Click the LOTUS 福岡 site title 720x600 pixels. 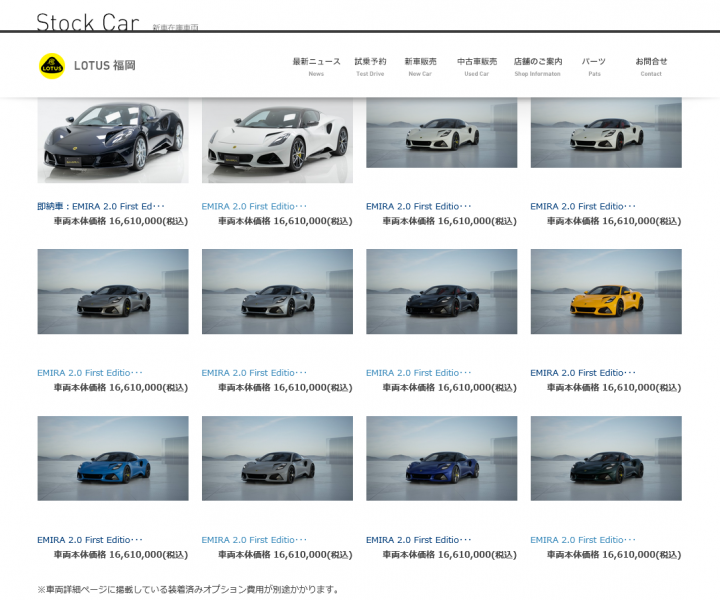105,66
